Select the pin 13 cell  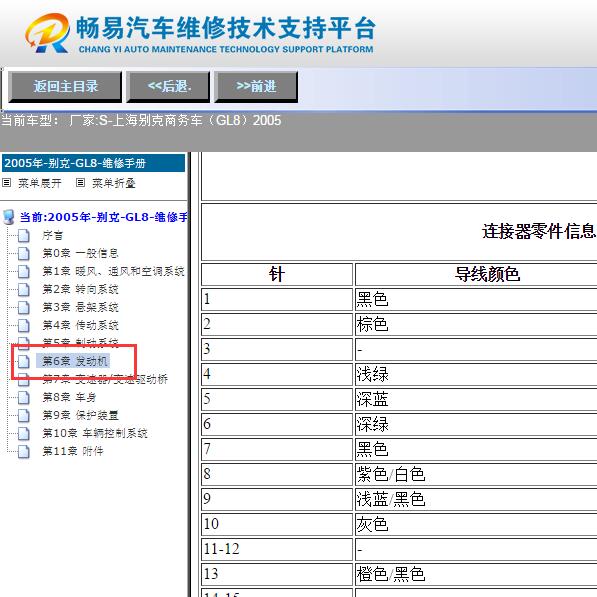pyautogui.click(x=277, y=574)
